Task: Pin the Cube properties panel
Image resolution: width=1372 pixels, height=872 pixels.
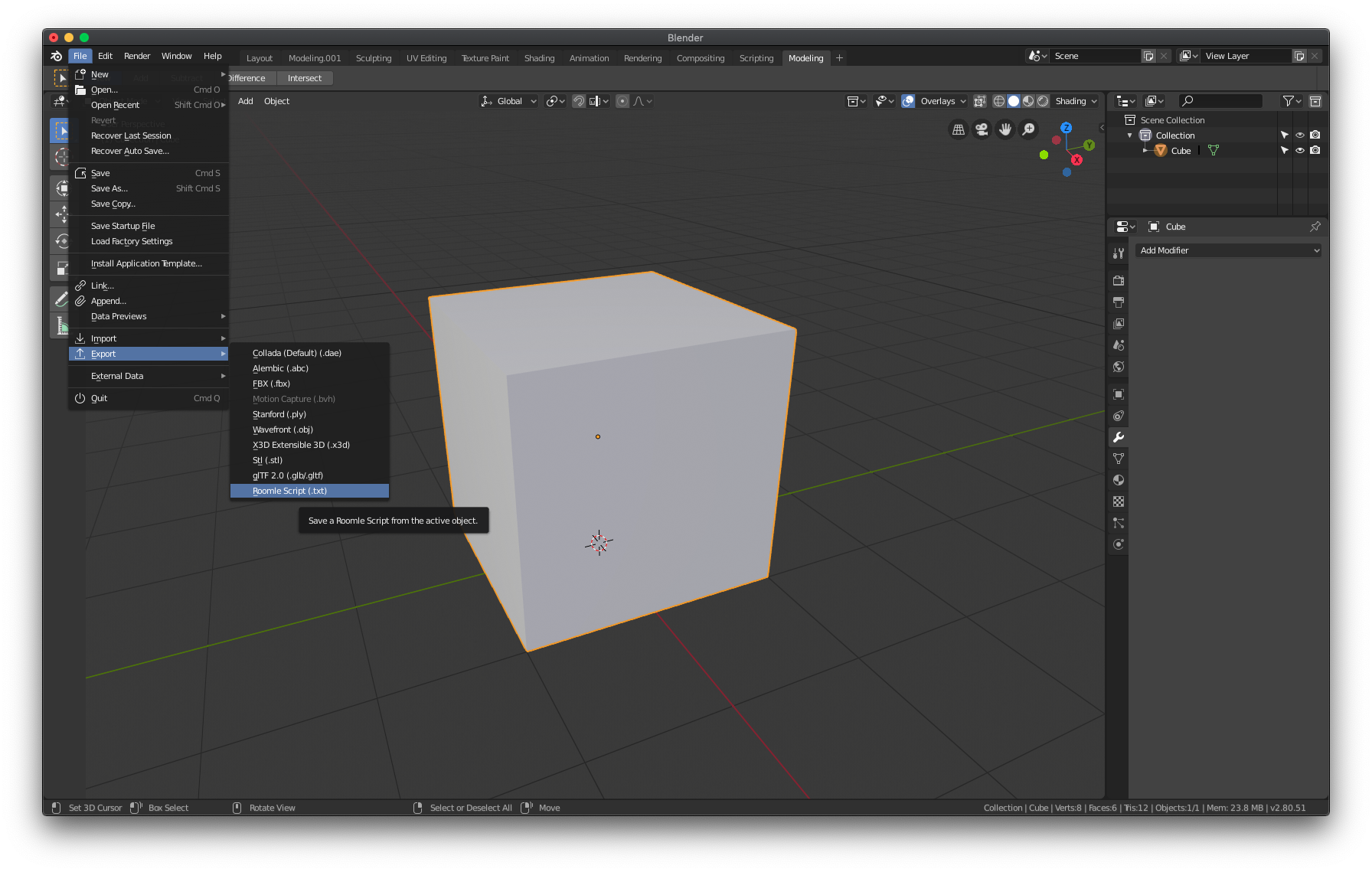Action: [x=1315, y=227]
